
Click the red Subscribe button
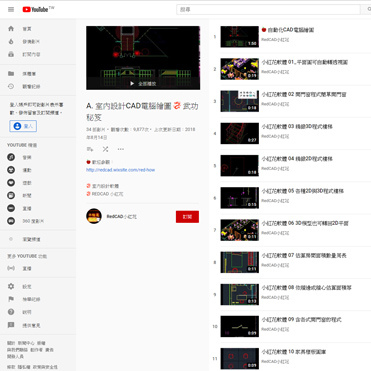click(187, 217)
